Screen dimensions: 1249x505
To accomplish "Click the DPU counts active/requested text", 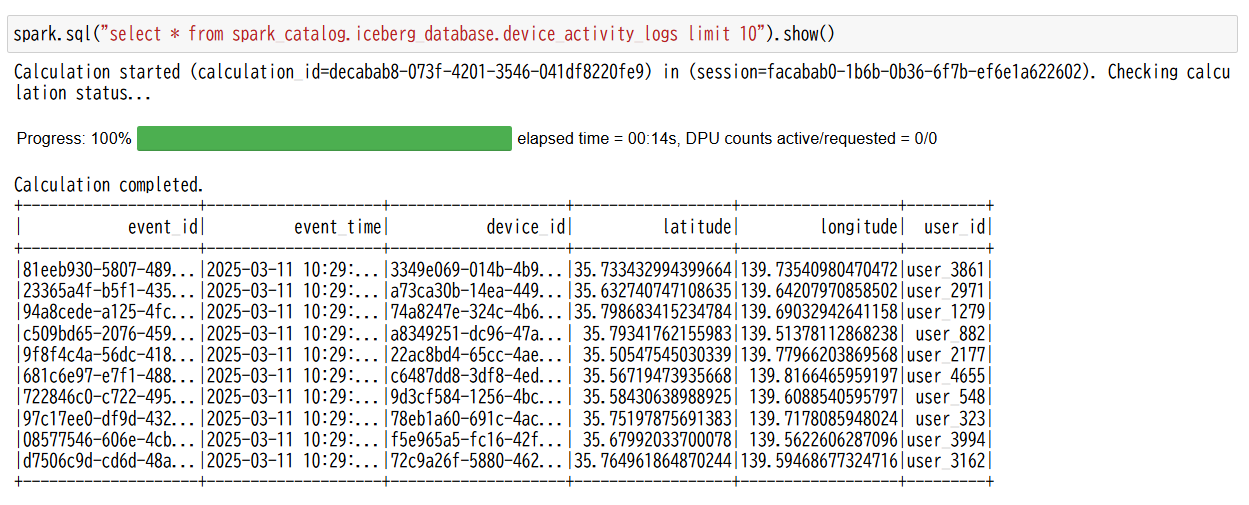I will point(812,139).
